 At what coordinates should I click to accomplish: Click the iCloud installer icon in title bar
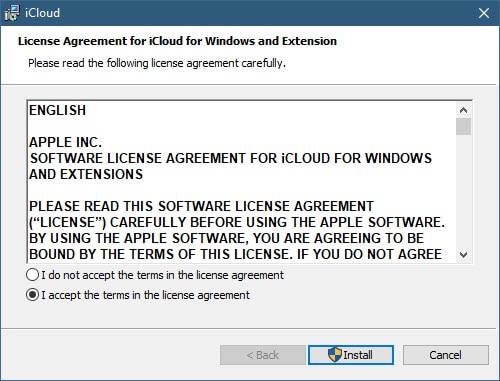coord(12,13)
